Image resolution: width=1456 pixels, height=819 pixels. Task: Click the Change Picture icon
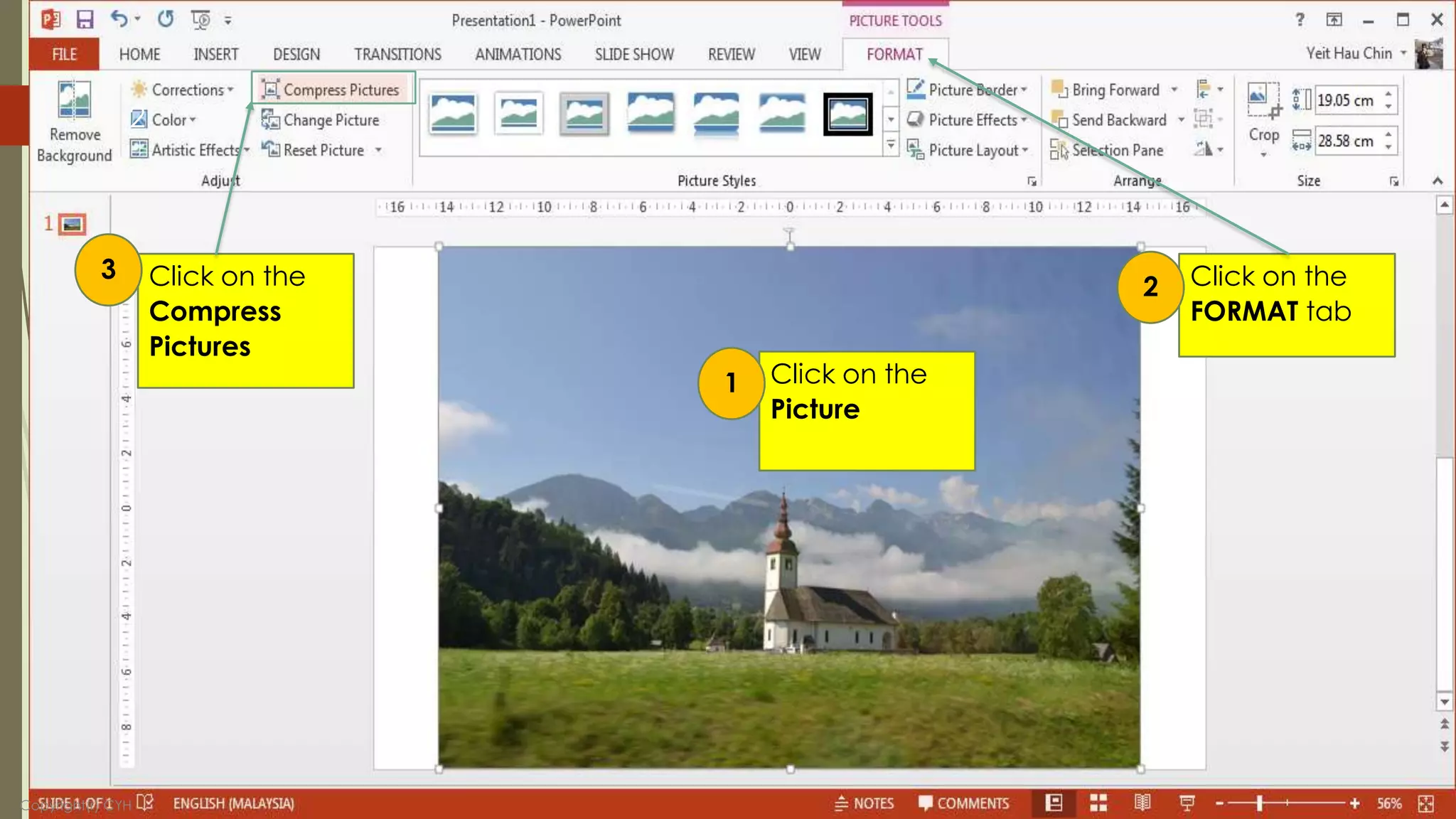click(x=270, y=120)
